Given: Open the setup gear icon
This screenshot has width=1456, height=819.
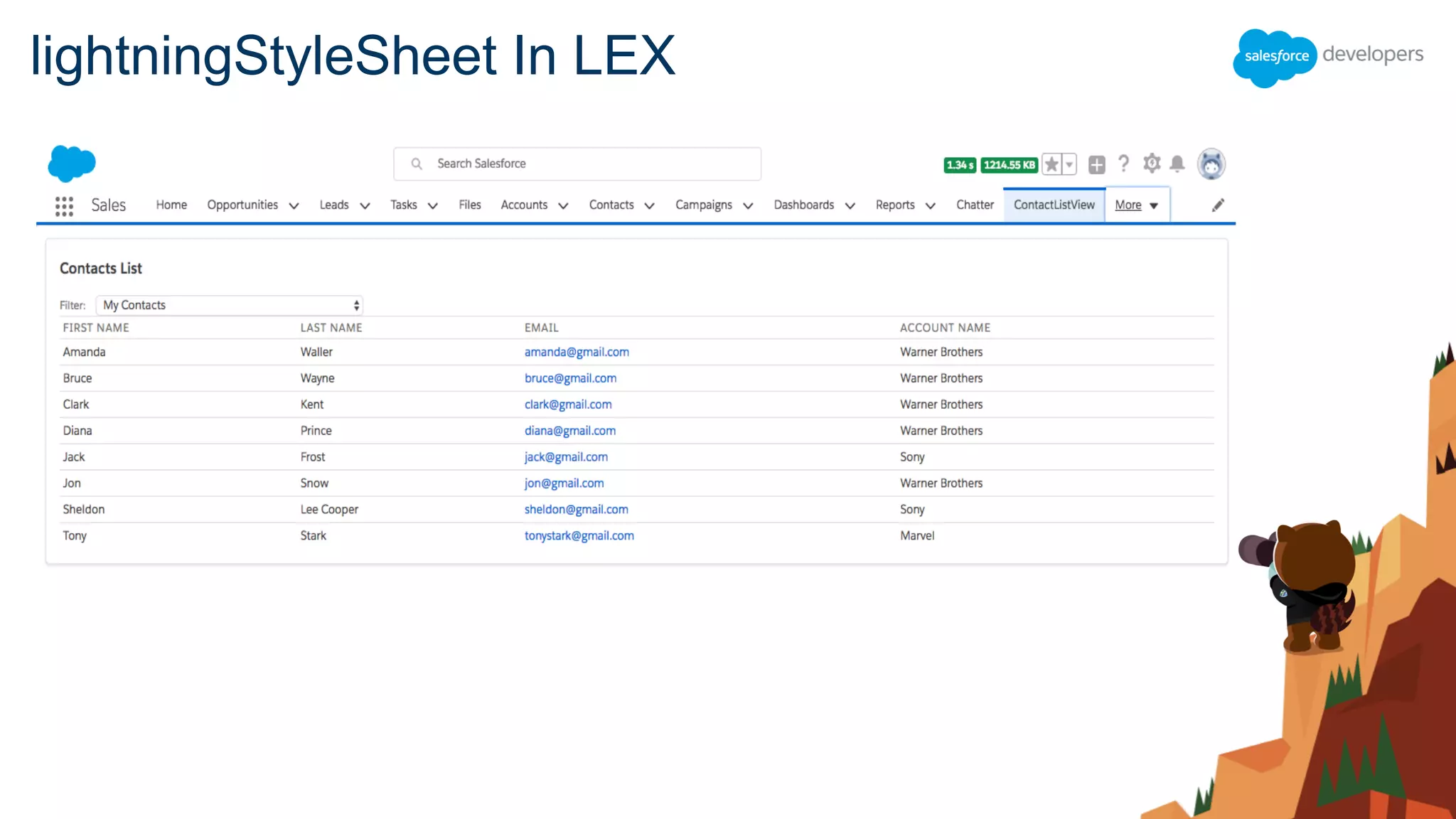Looking at the screenshot, I should coord(1152,164).
